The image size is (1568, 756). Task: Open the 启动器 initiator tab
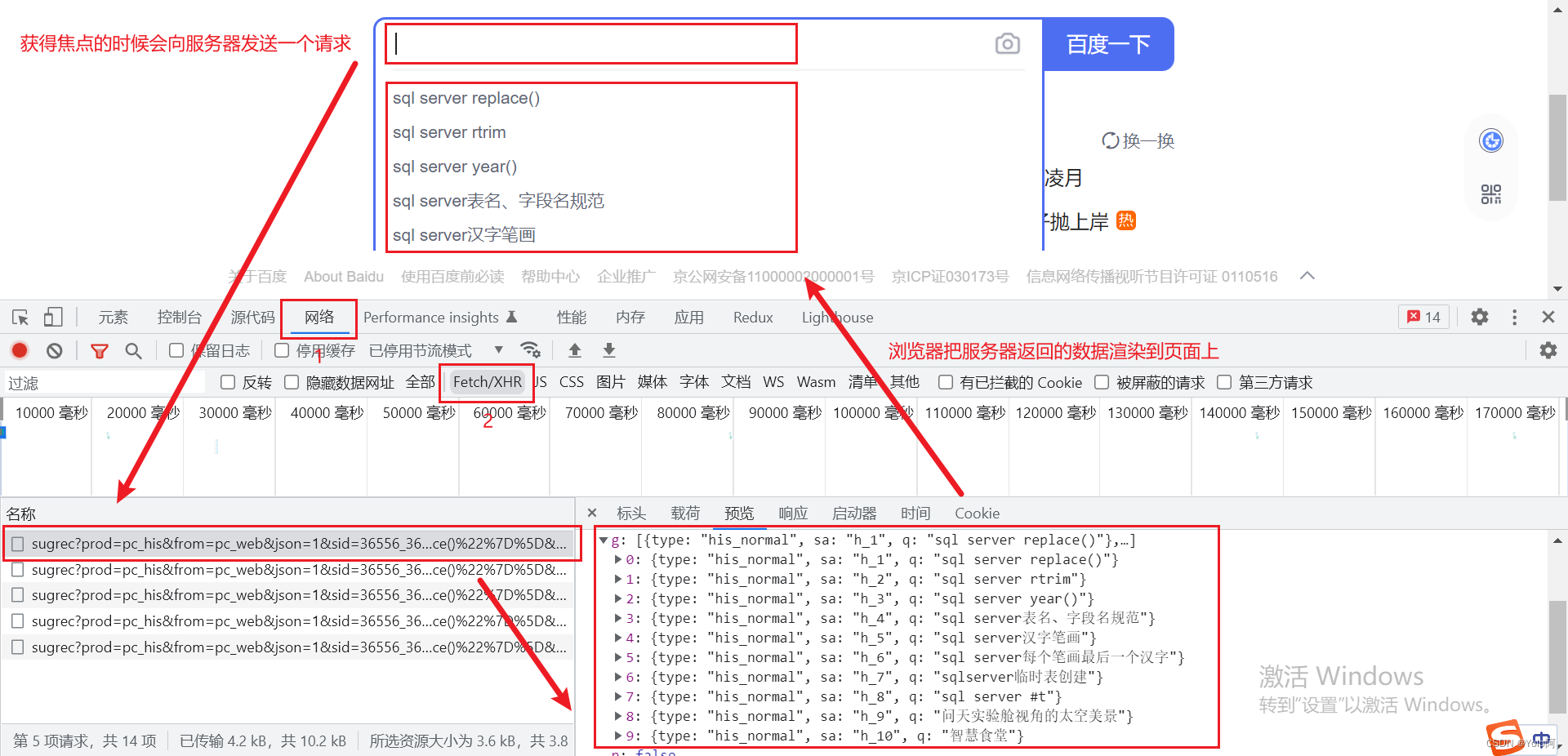pyautogui.click(x=854, y=513)
